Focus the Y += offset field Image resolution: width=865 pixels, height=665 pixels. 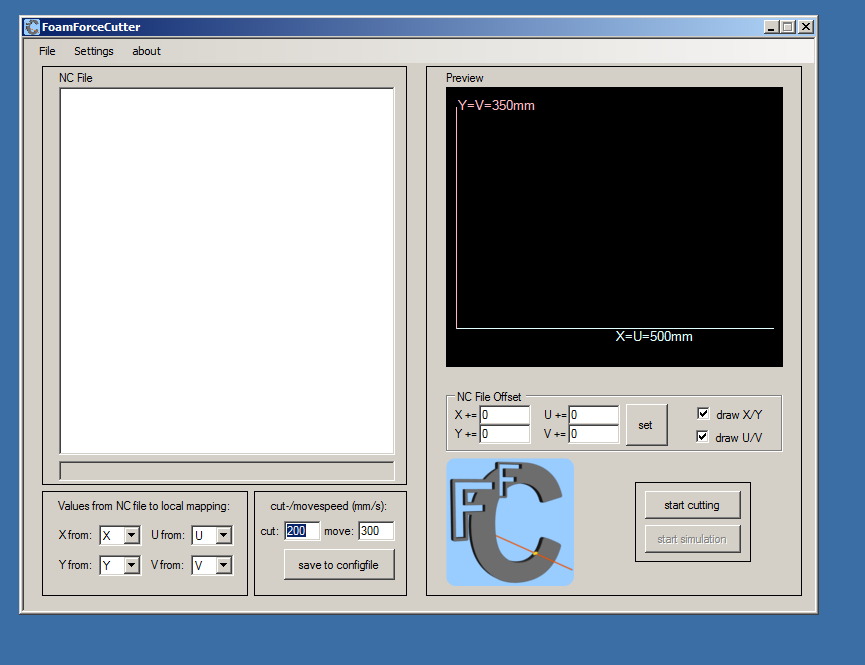pos(505,434)
